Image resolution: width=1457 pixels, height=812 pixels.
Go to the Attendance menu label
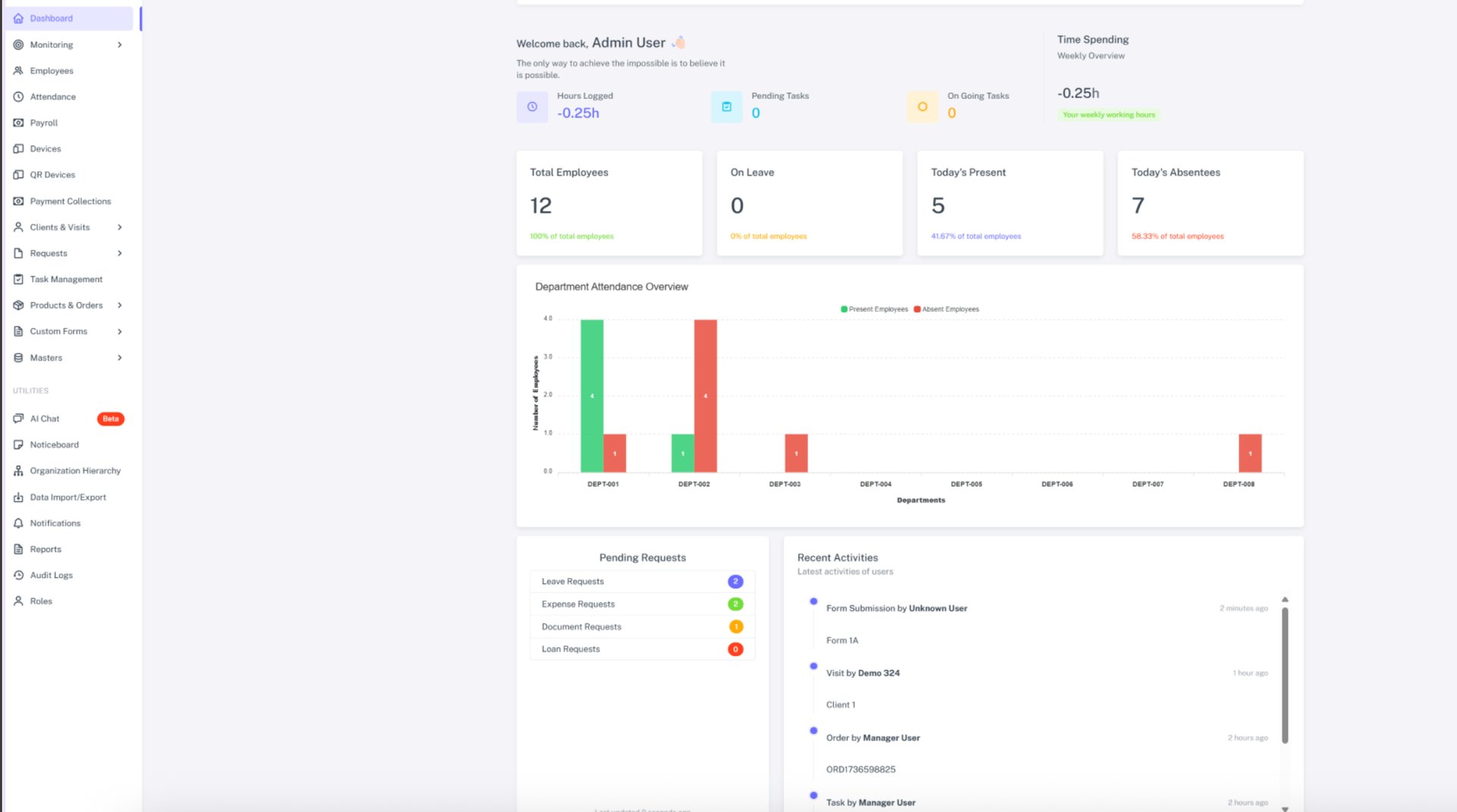53,96
